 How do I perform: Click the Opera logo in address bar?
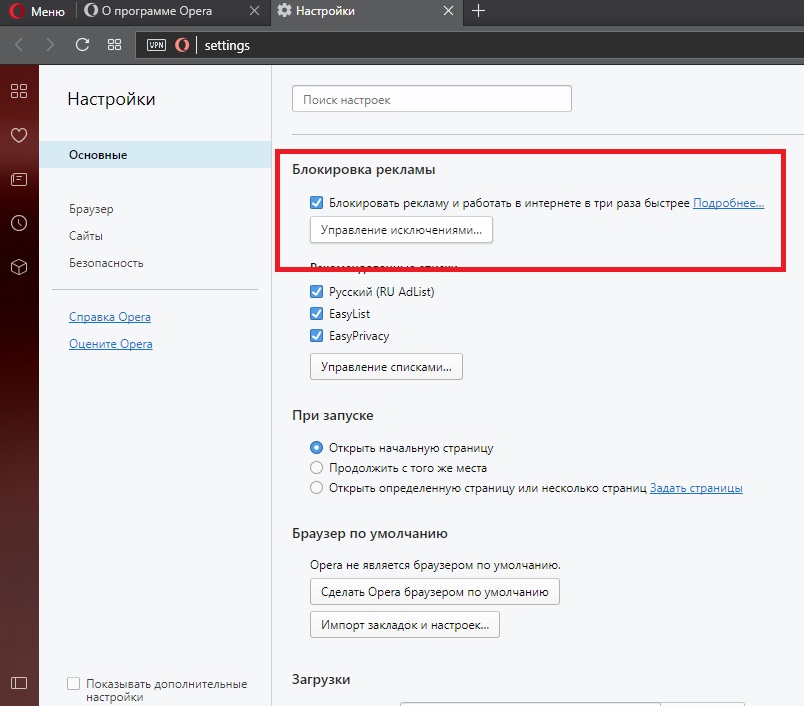tap(182, 45)
